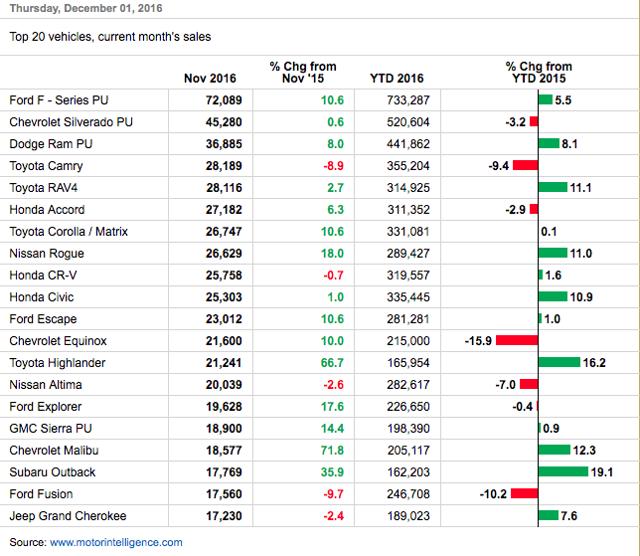
Task: Select the Subaru Outback row label
Action: pos(52,472)
